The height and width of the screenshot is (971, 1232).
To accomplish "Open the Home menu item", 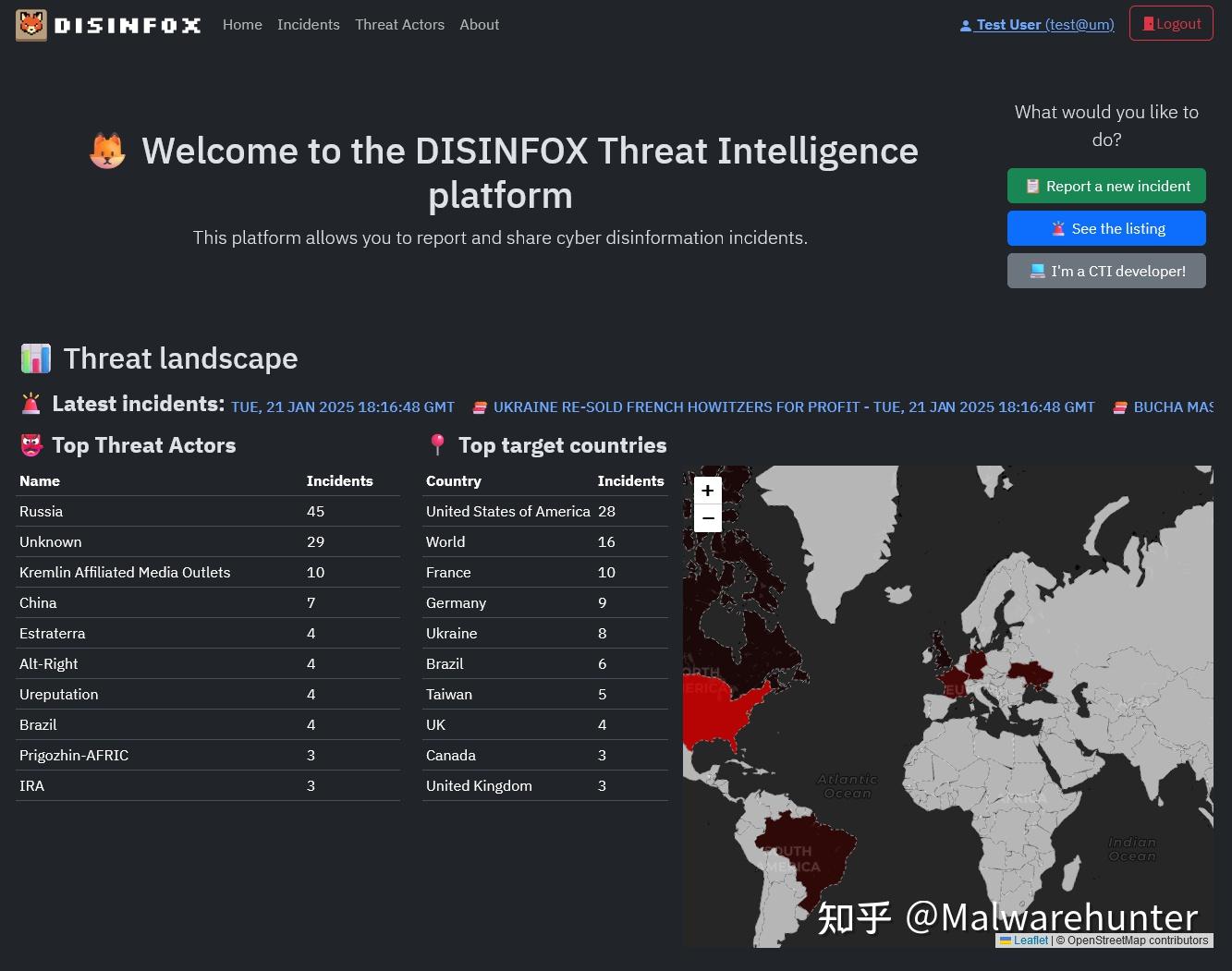I will tap(242, 25).
